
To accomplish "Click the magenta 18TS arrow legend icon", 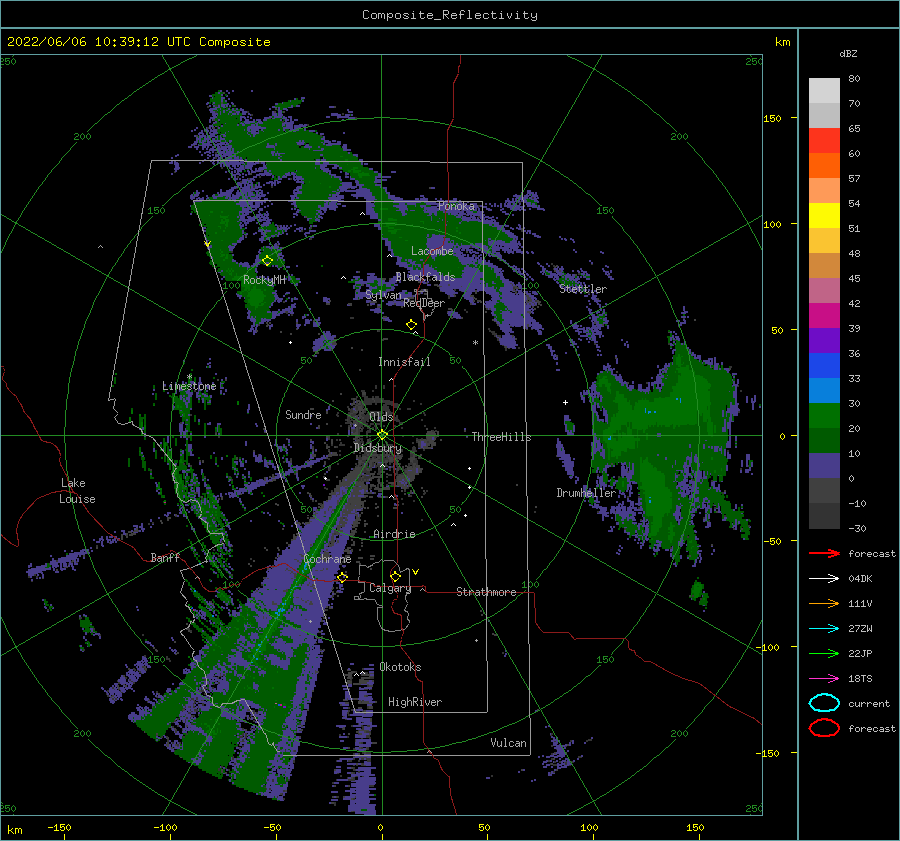I will [x=824, y=679].
